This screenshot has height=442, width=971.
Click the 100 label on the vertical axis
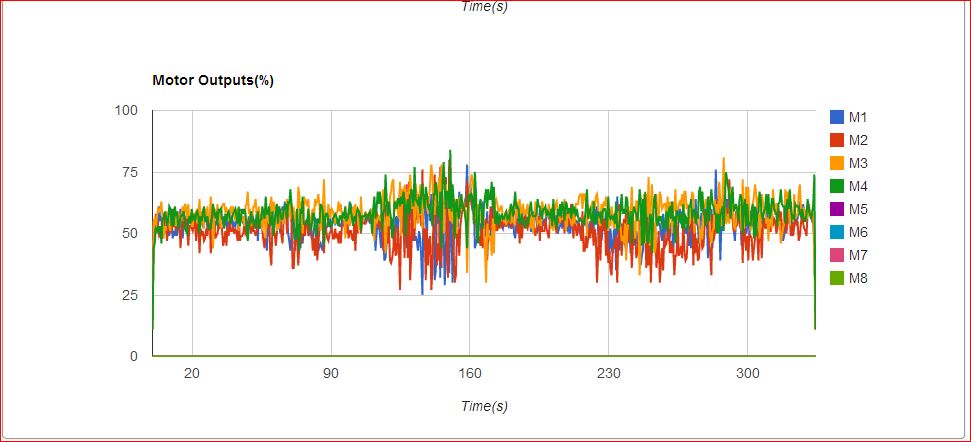[125, 110]
